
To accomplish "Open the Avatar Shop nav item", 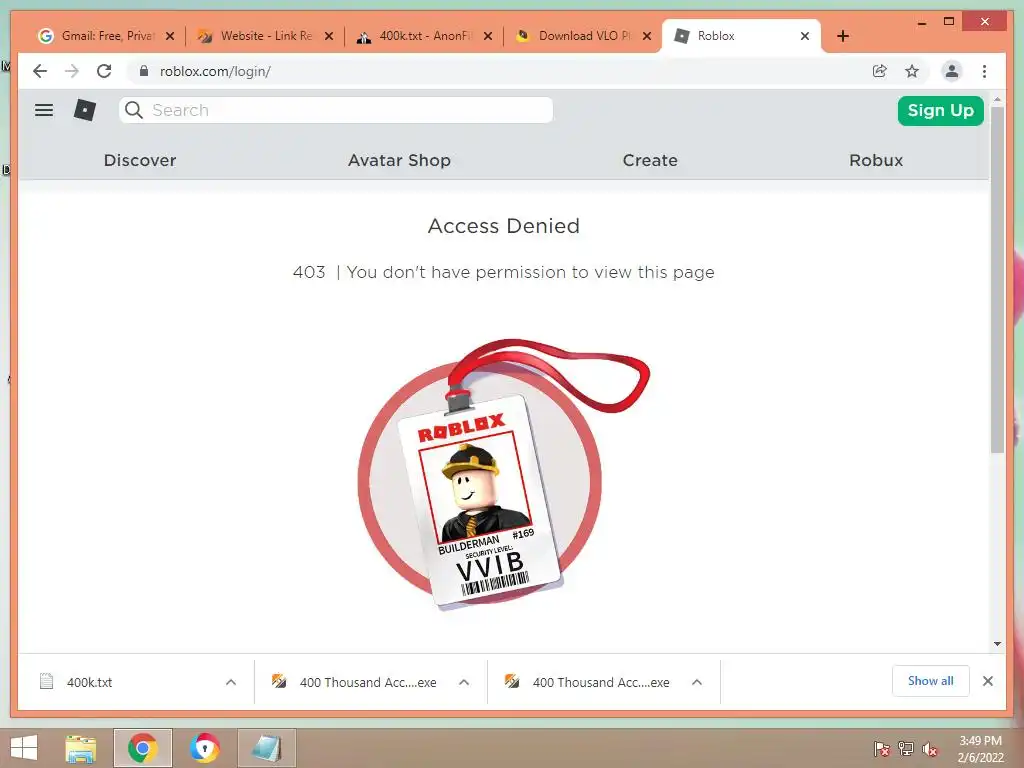I will point(399,160).
